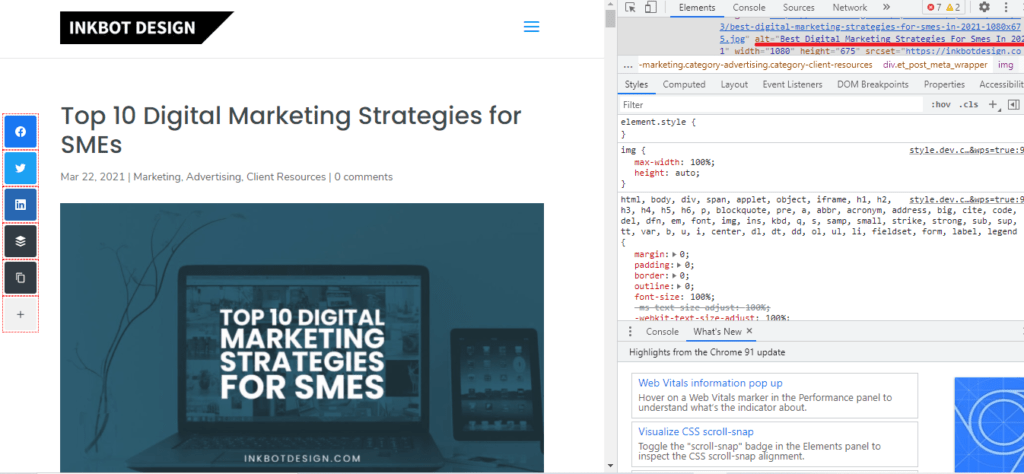Switch to the Network panel
Viewport: 1024px width, 474px height.
tap(850, 8)
